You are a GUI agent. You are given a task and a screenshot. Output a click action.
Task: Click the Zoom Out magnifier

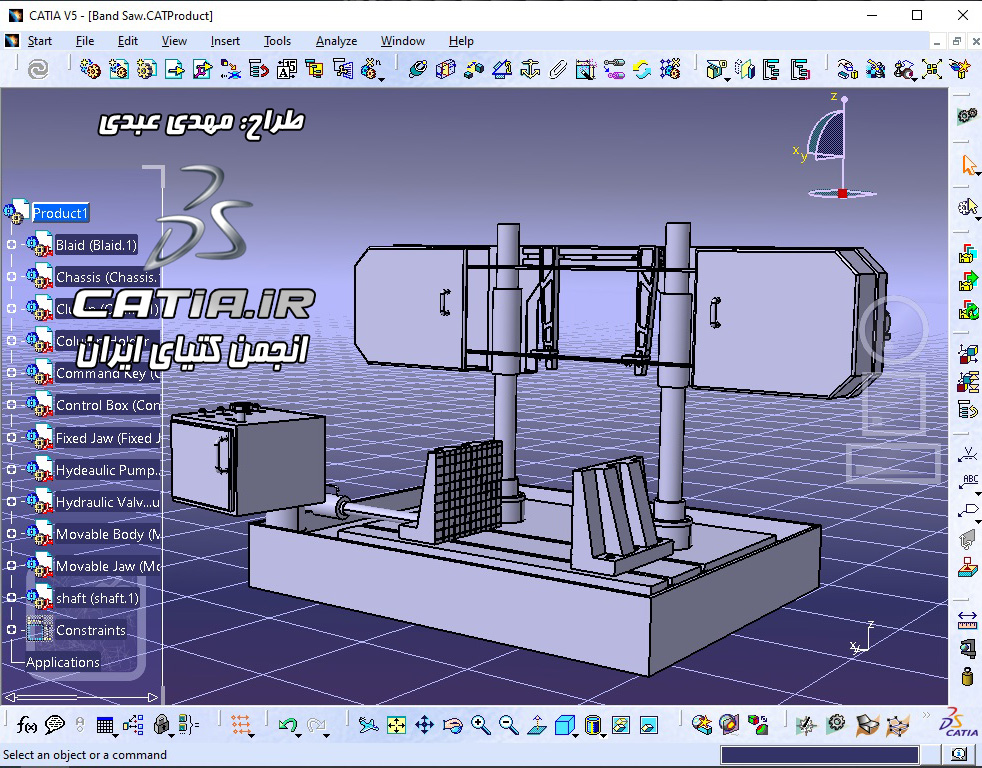(509, 725)
